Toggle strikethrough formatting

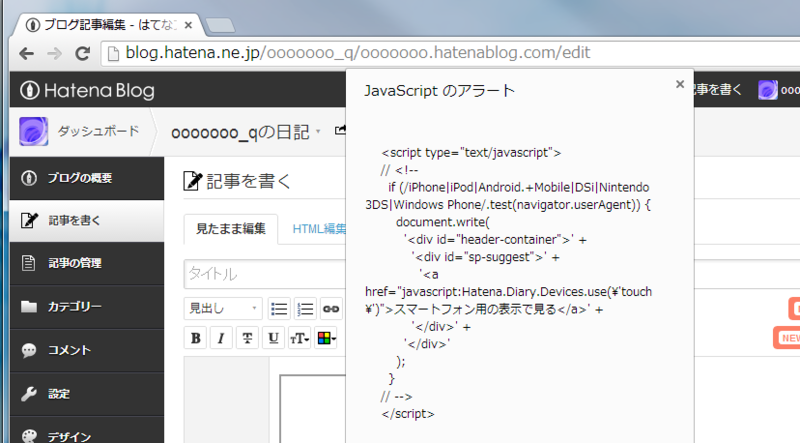[x=247, y=338]
